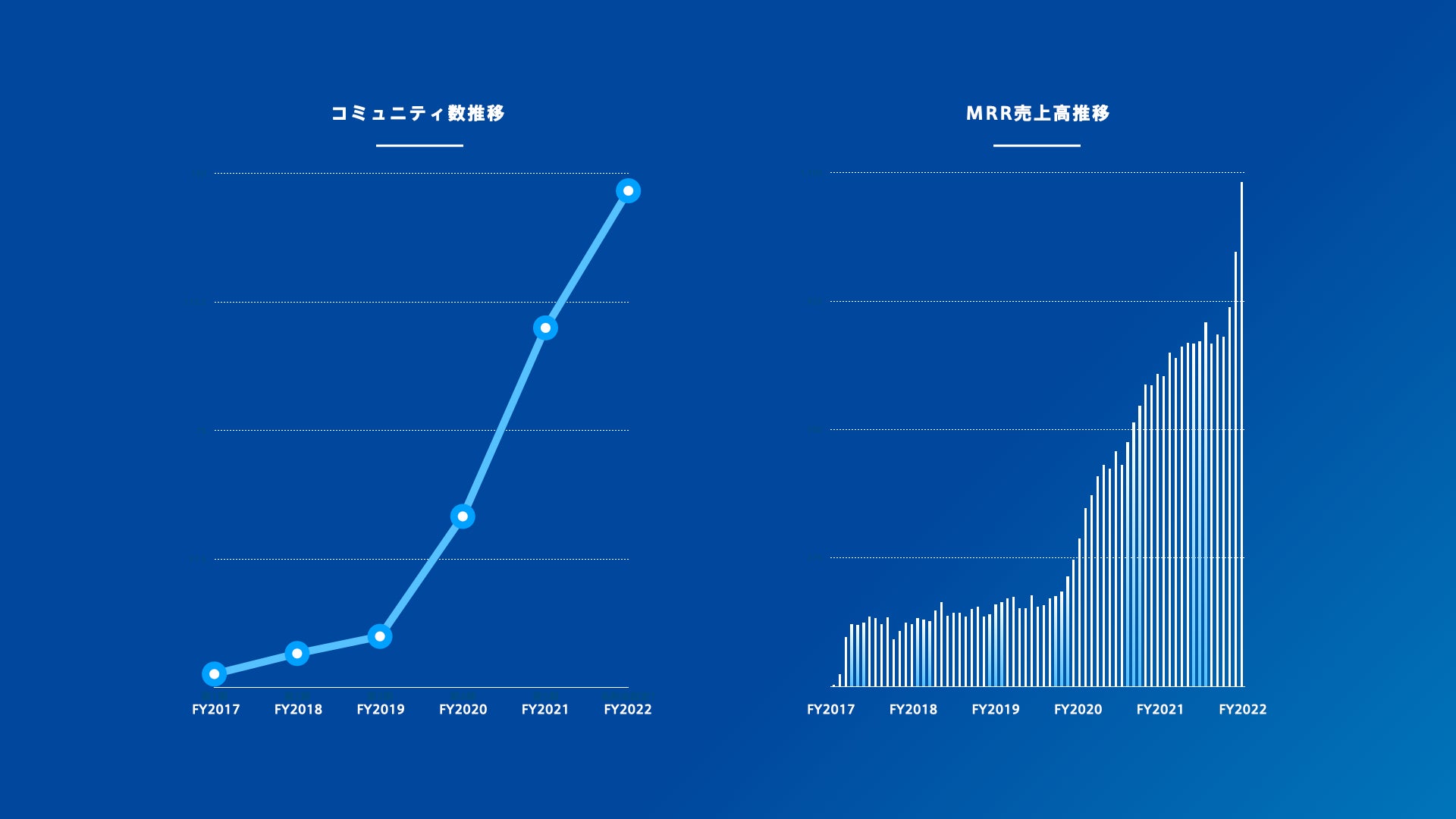
Task: Click FY2022 label under the line chart
Action: [x=628, y=710]
